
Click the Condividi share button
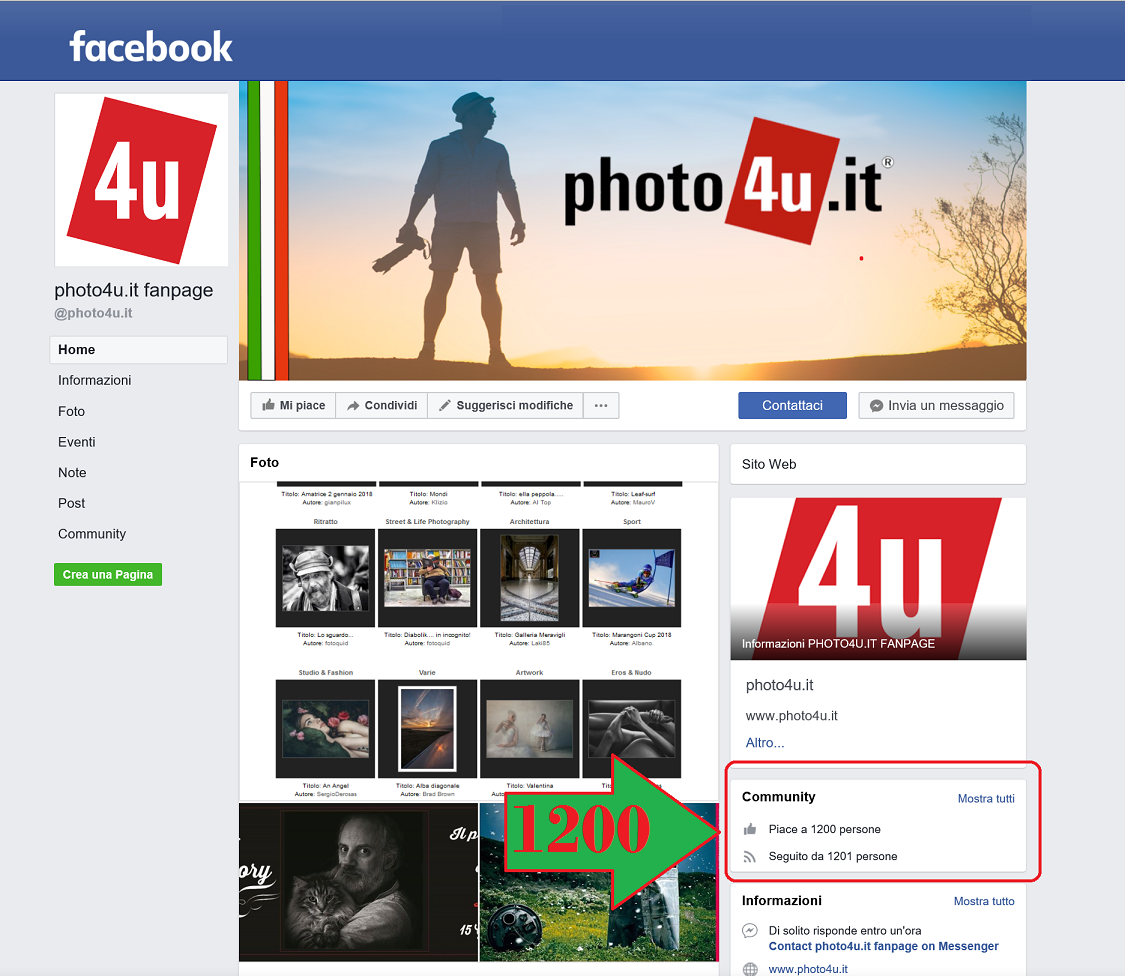[x=382, y=405]
